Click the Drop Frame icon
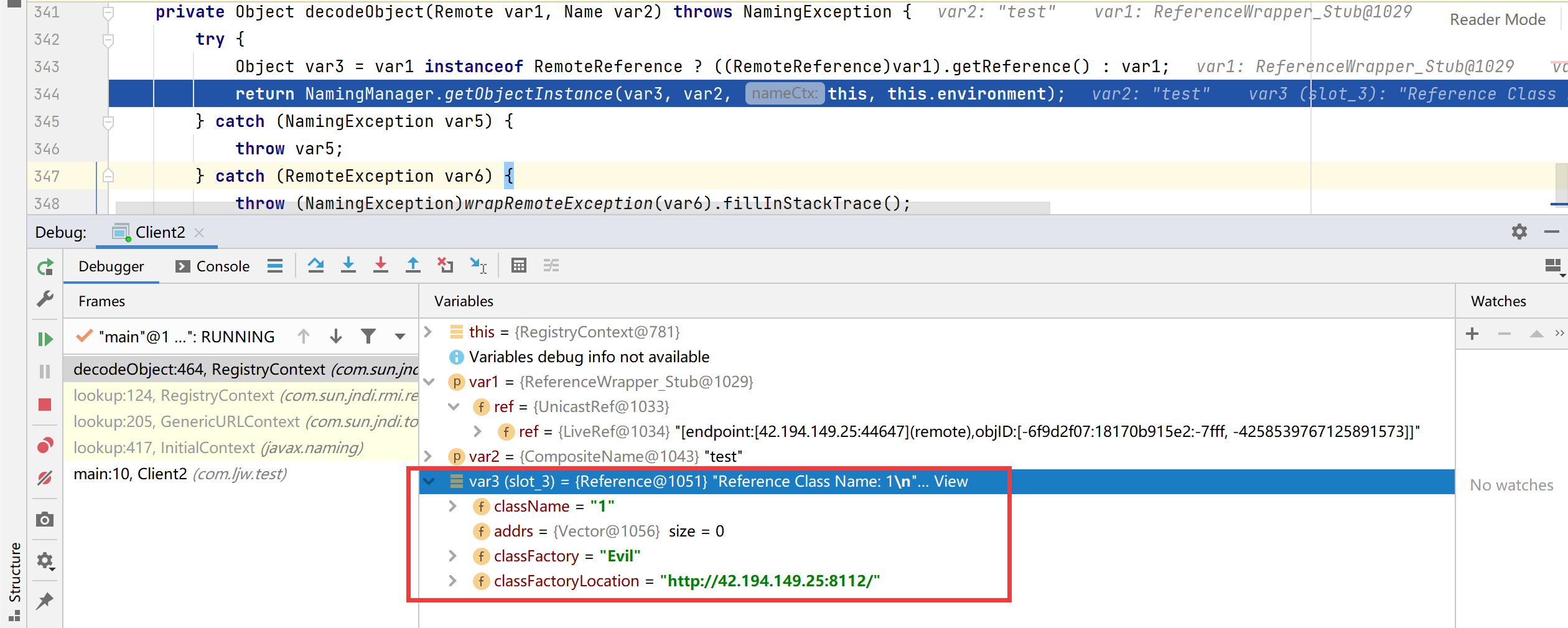This screenshot has width=1568, height=628. (445, 266)
